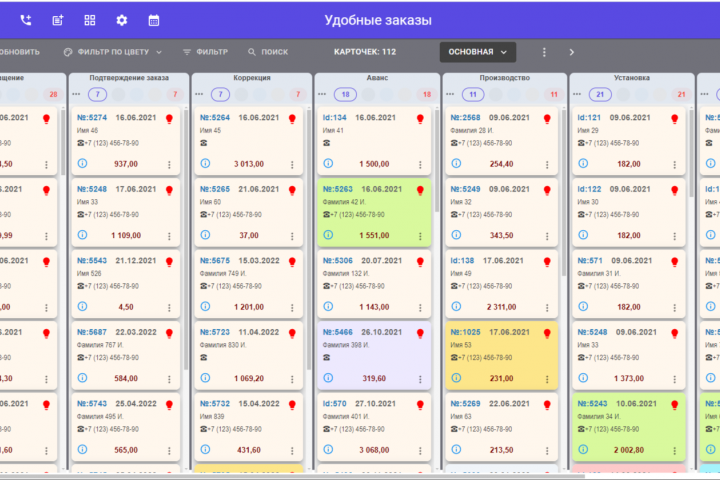This screenshot has height=480, width=720.
Task: Toggle blue 11 counter in Производство column
Action: tap(473, 95)
